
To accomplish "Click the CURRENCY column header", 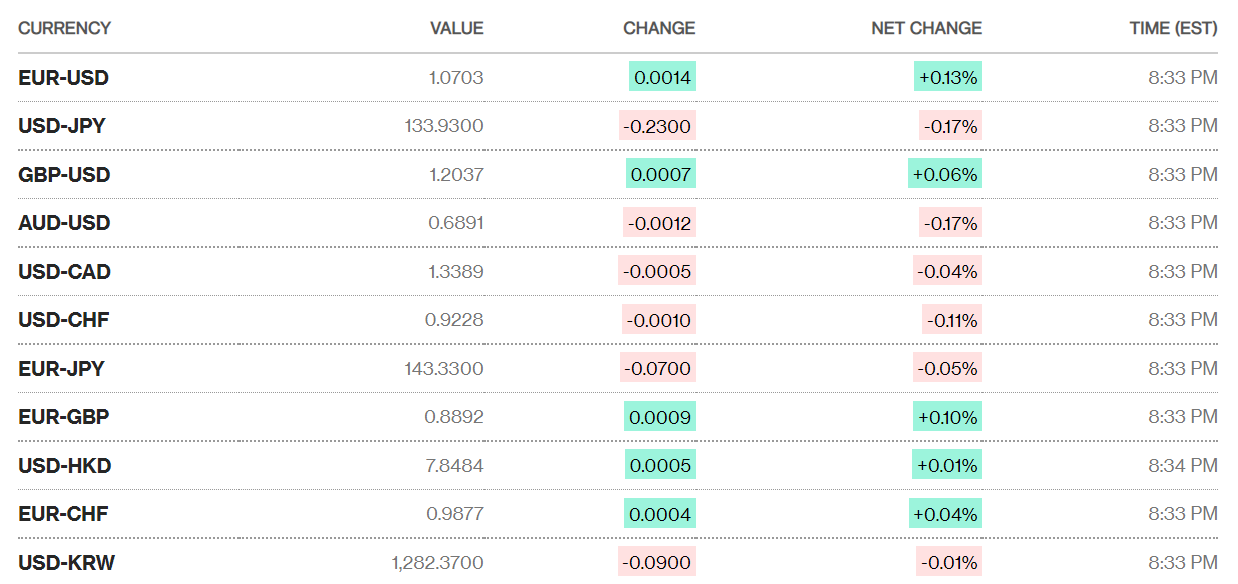I will [x=64, y=28].
